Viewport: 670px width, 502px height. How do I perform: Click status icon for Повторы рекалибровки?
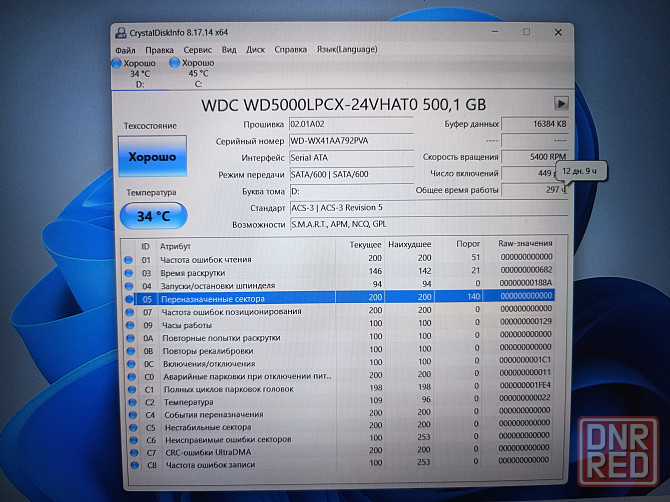pos(131,351)
